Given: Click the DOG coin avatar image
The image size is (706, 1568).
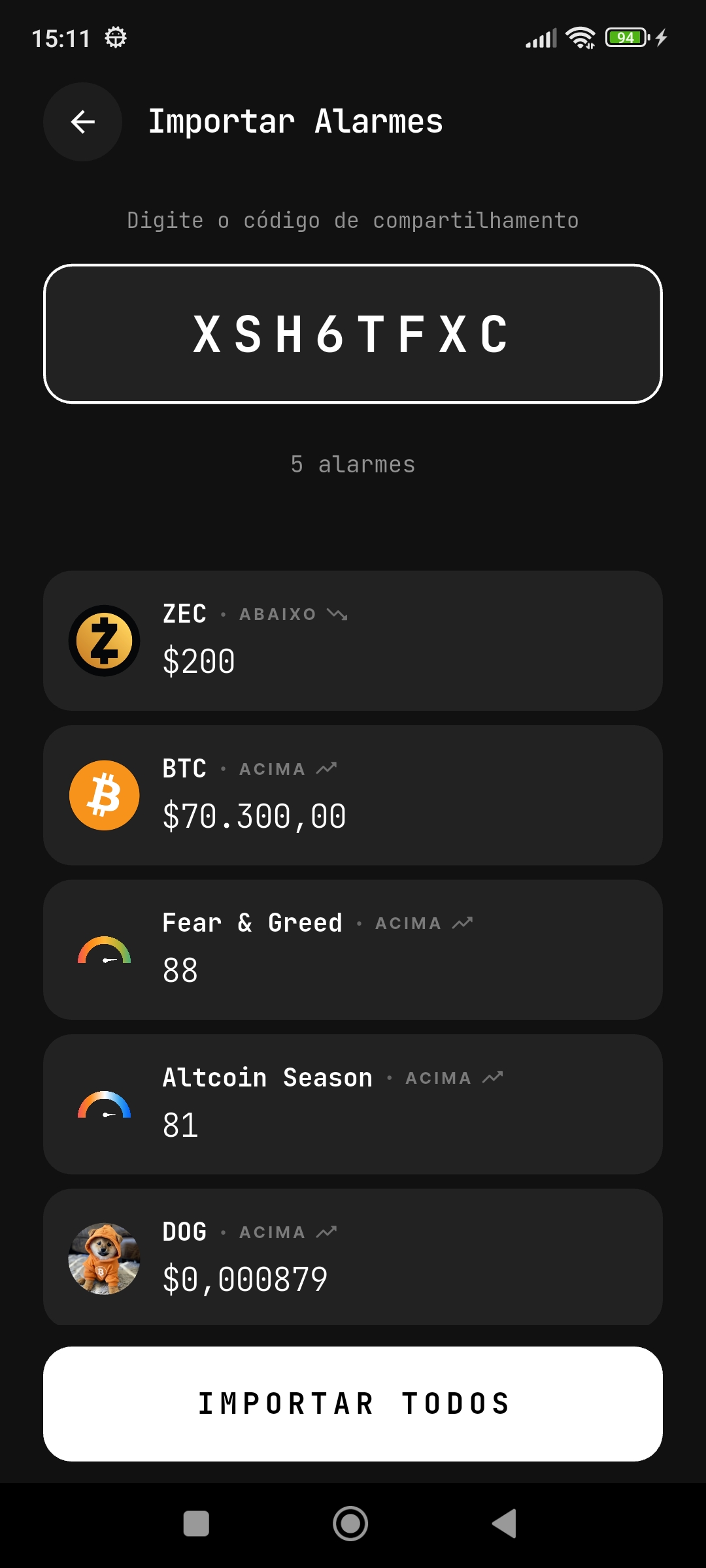Looking at the screenshot, I should [x=105, y=1258].
